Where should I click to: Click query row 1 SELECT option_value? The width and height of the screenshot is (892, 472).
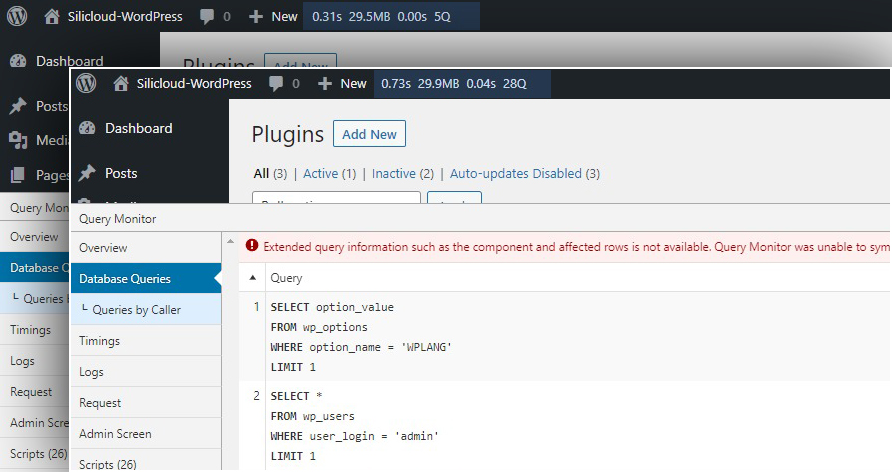coord(564,337)
